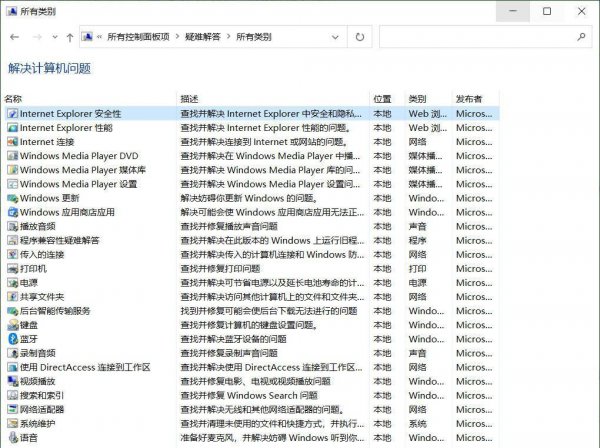Open the recent locations dropdown arrow
Screen dimensions: 600x448
coord(55,37)
